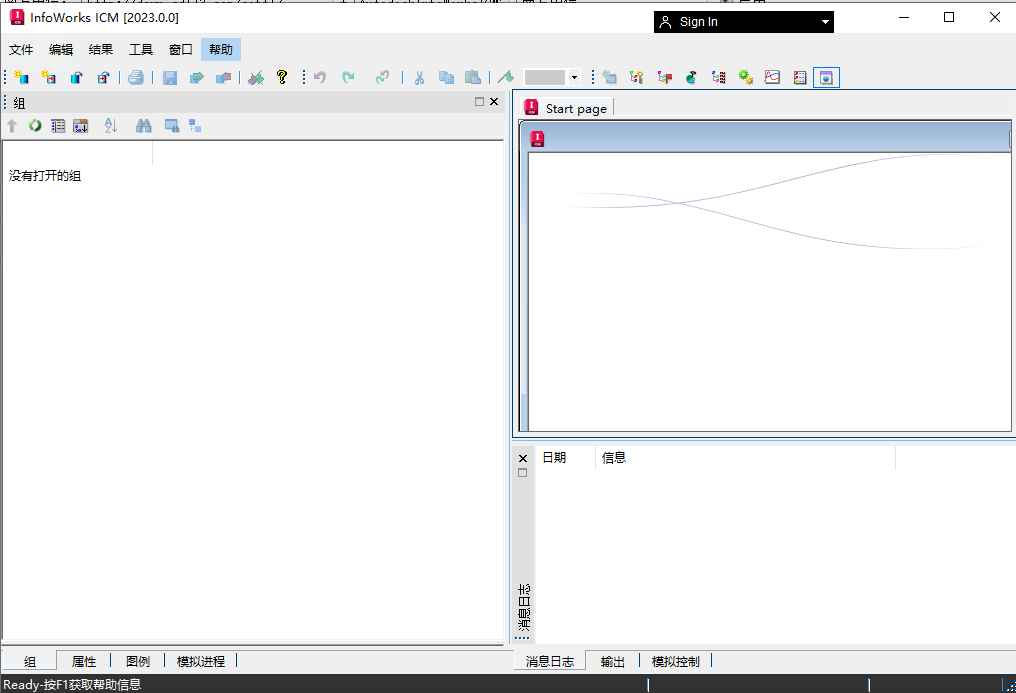Pin the message log panel
Image resolution: width=1016 pixels, height=693 pixels.
tap(521, 471)
